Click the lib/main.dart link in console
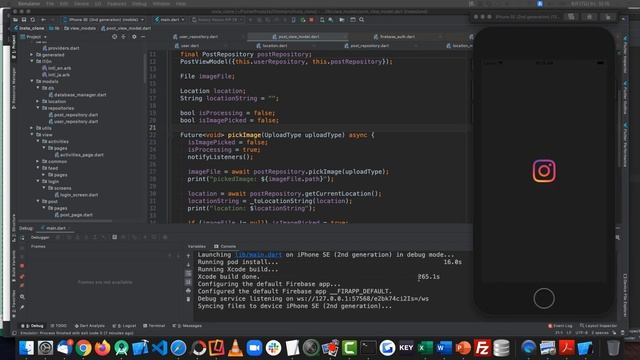This screenshot has width=640, height=360. pos(258,255)
